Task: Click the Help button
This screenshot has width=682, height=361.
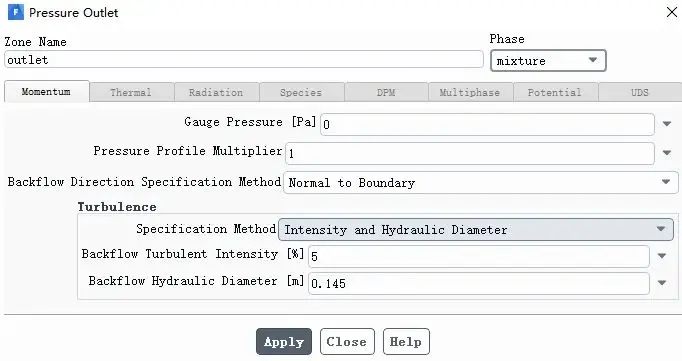Action: (406, 341)
